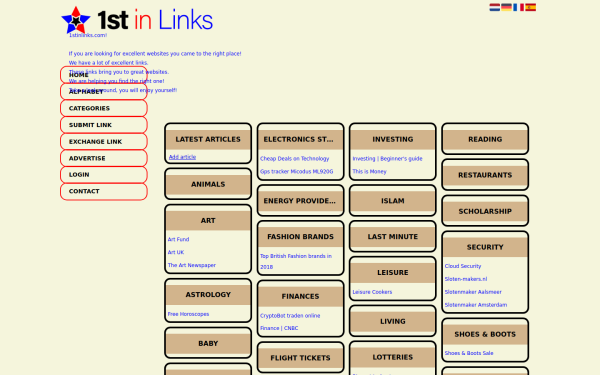Open Submit Link page
Viewport: 600px width, 375px height.
(104, 125)
